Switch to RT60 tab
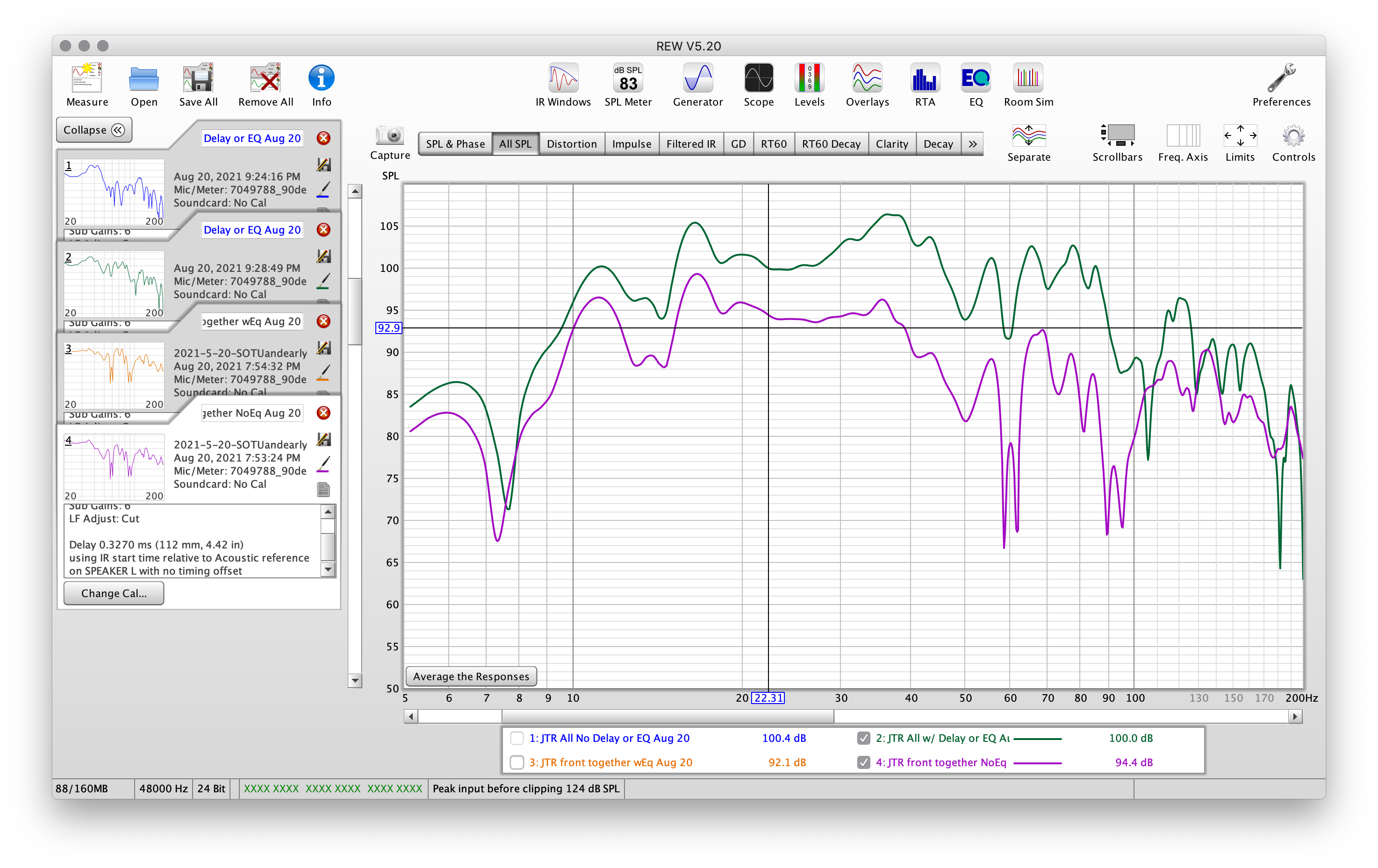 pos(774,144)
